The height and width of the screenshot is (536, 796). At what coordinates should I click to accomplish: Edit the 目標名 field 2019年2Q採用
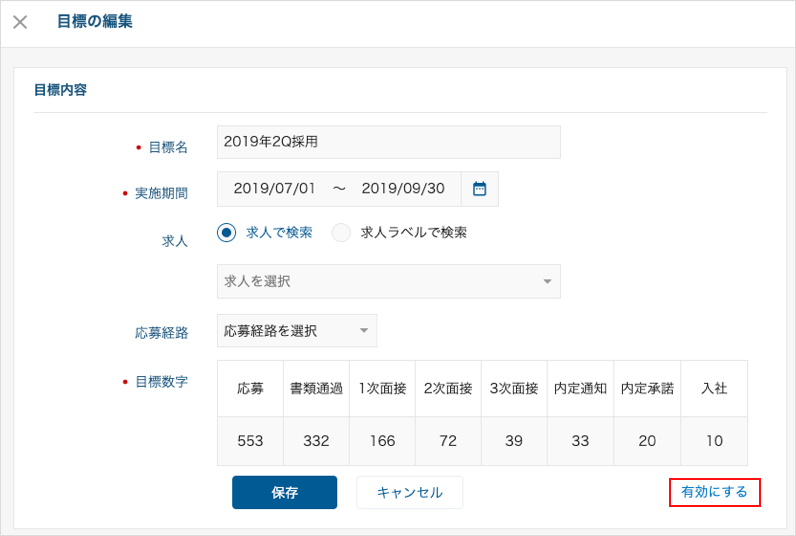pyautogui.click(x=389, y=142)
